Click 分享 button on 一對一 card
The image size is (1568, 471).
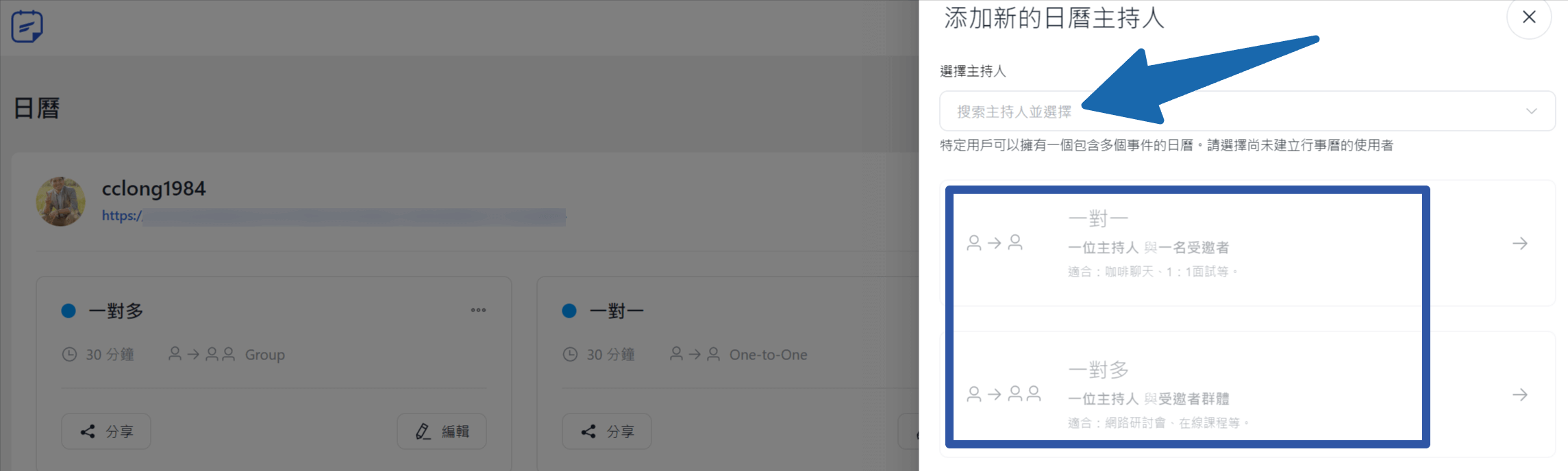coord(607,431)
